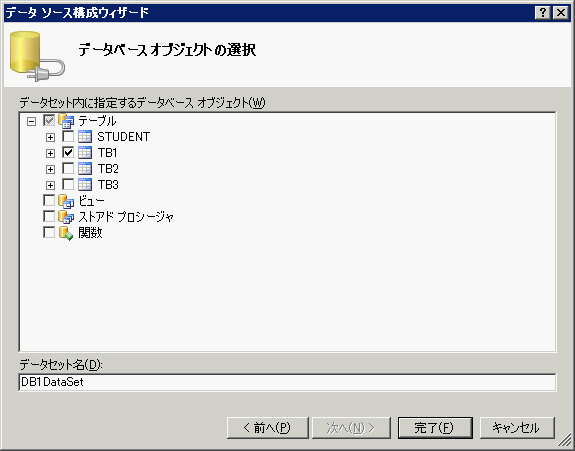575x451 pixels.
Task: Check the STUDENT table checkbox
Action: click(68, 136)
